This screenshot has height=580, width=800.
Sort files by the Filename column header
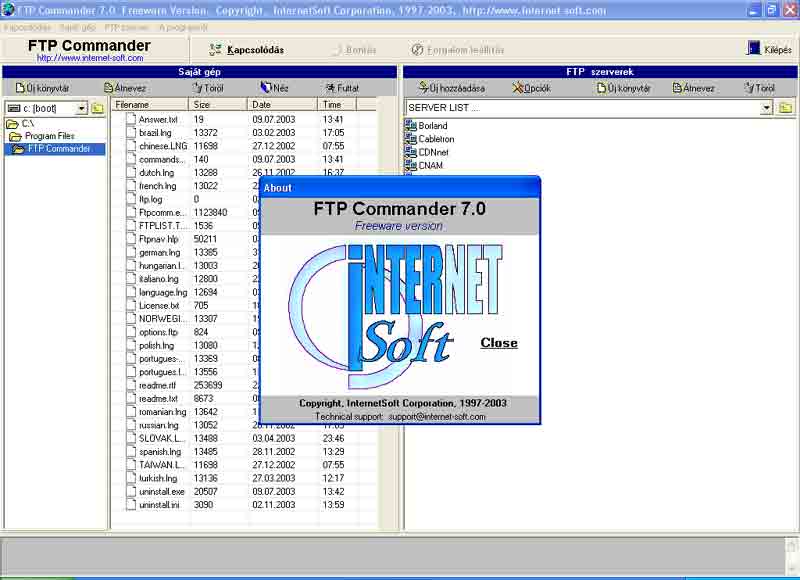pyautogui.click(x=151, y=105)
